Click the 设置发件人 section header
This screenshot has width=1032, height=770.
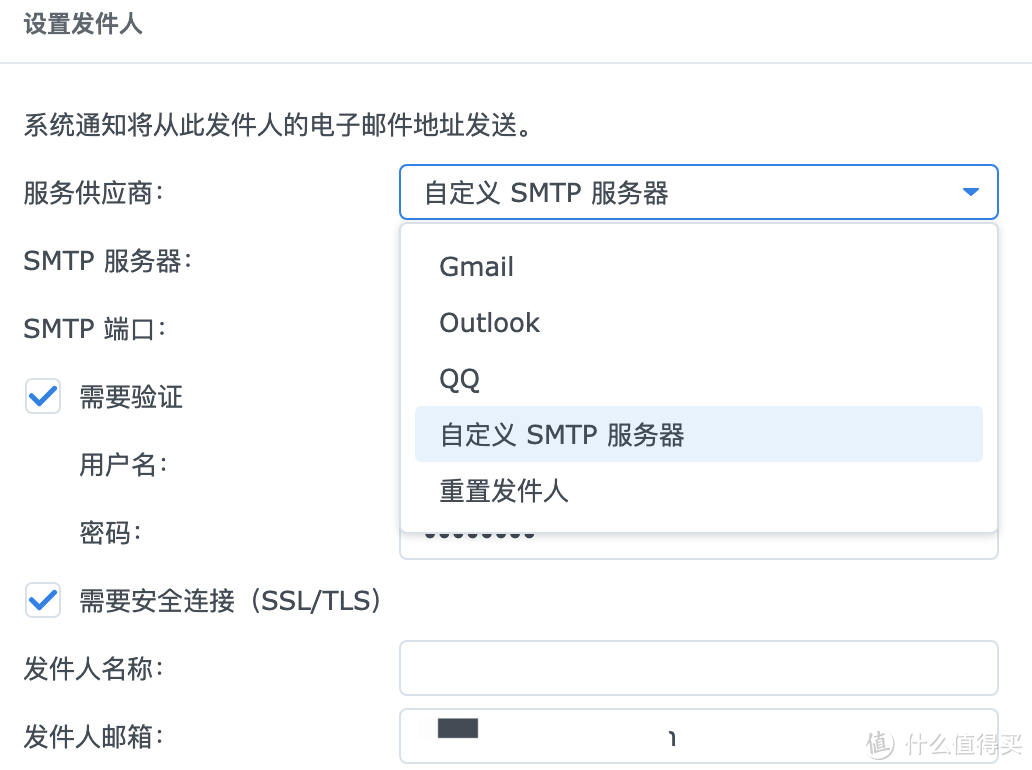[x=83, y=25]
